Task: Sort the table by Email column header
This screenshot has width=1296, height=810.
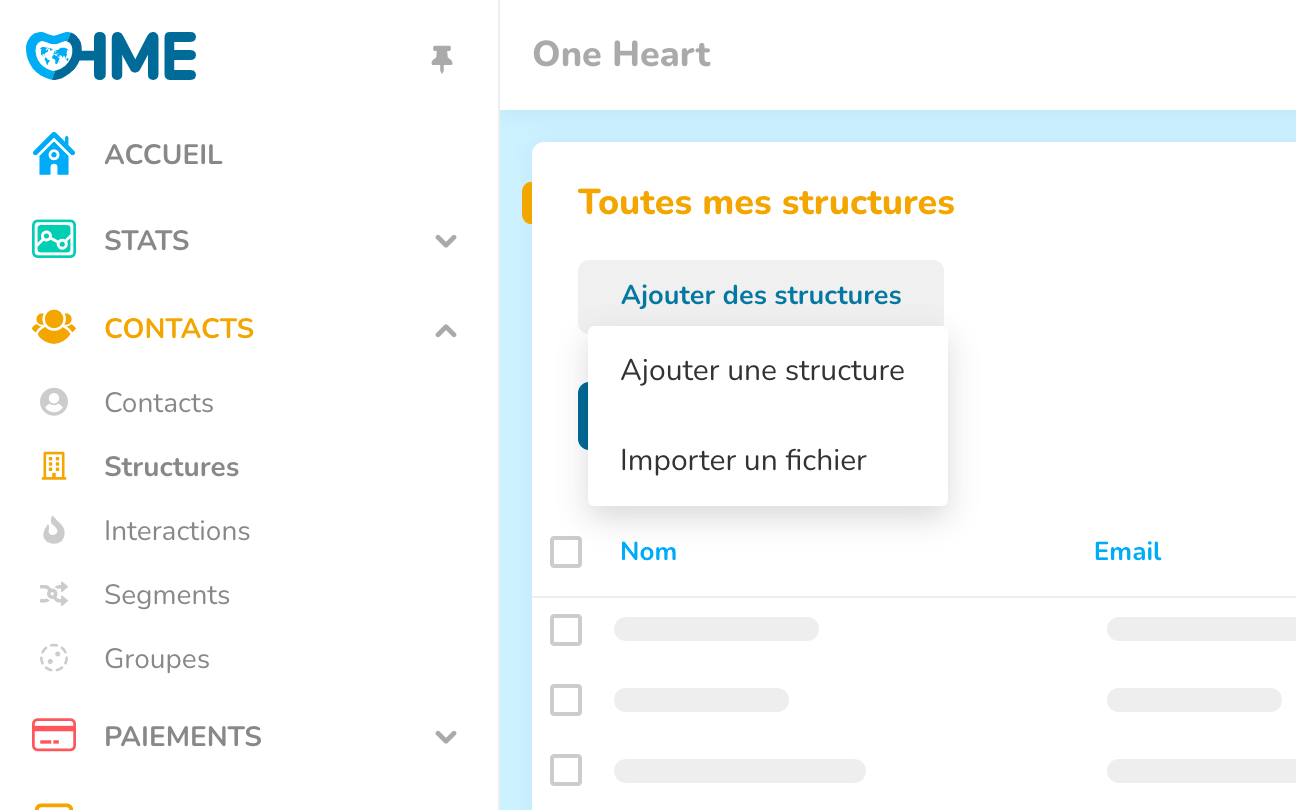Action: (1127, 552)
